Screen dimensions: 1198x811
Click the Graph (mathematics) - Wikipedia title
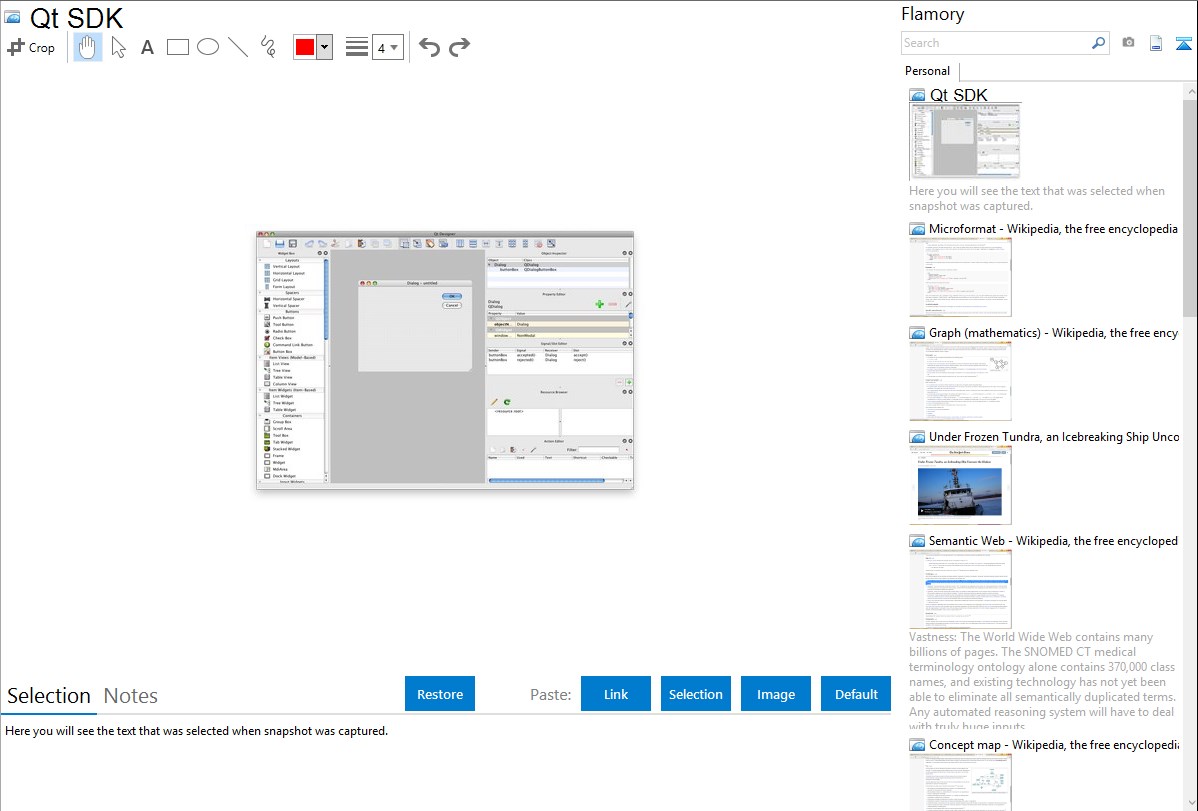click(1053, 333)
